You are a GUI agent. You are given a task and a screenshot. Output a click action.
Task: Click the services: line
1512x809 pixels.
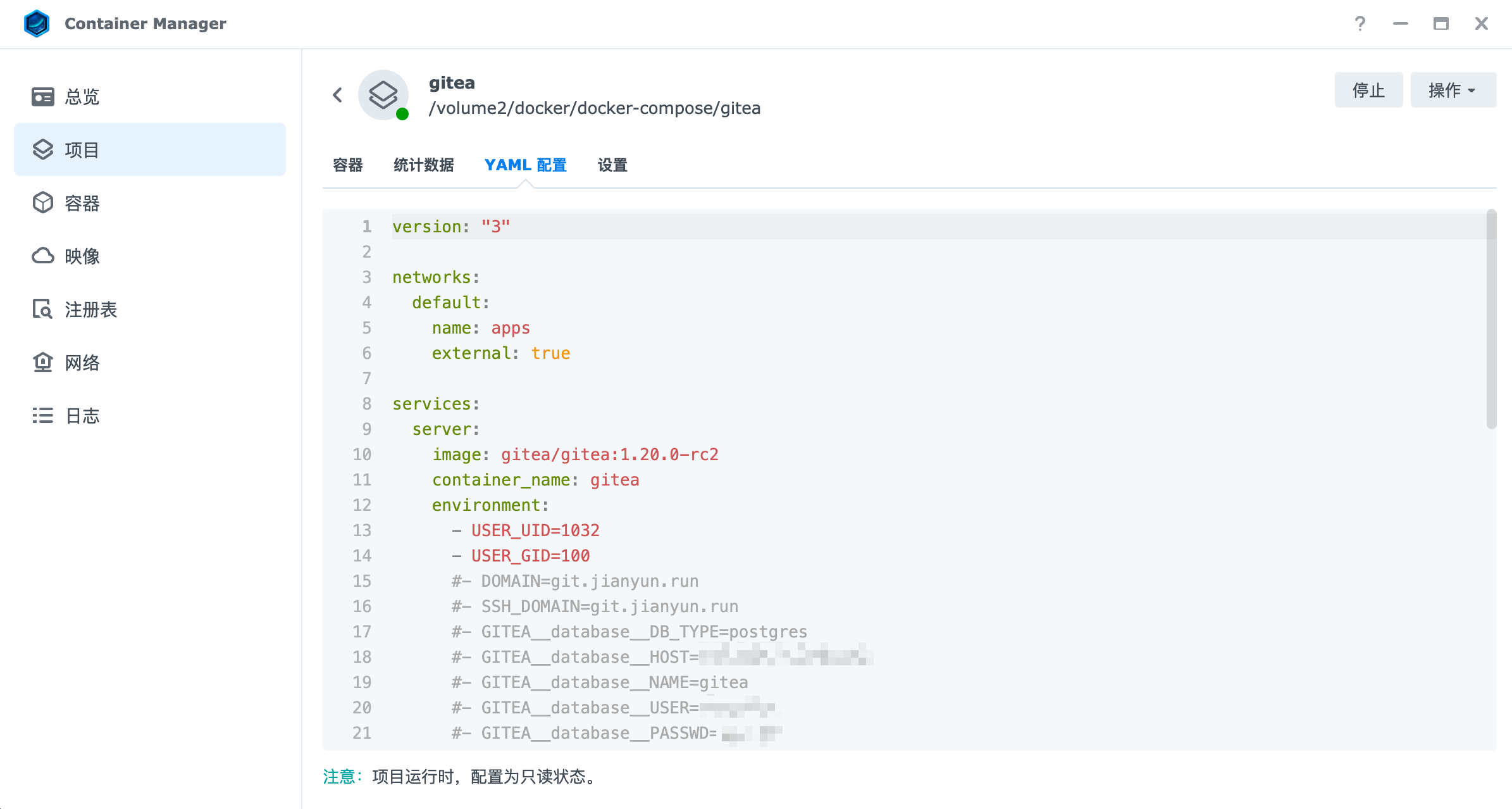436,404
